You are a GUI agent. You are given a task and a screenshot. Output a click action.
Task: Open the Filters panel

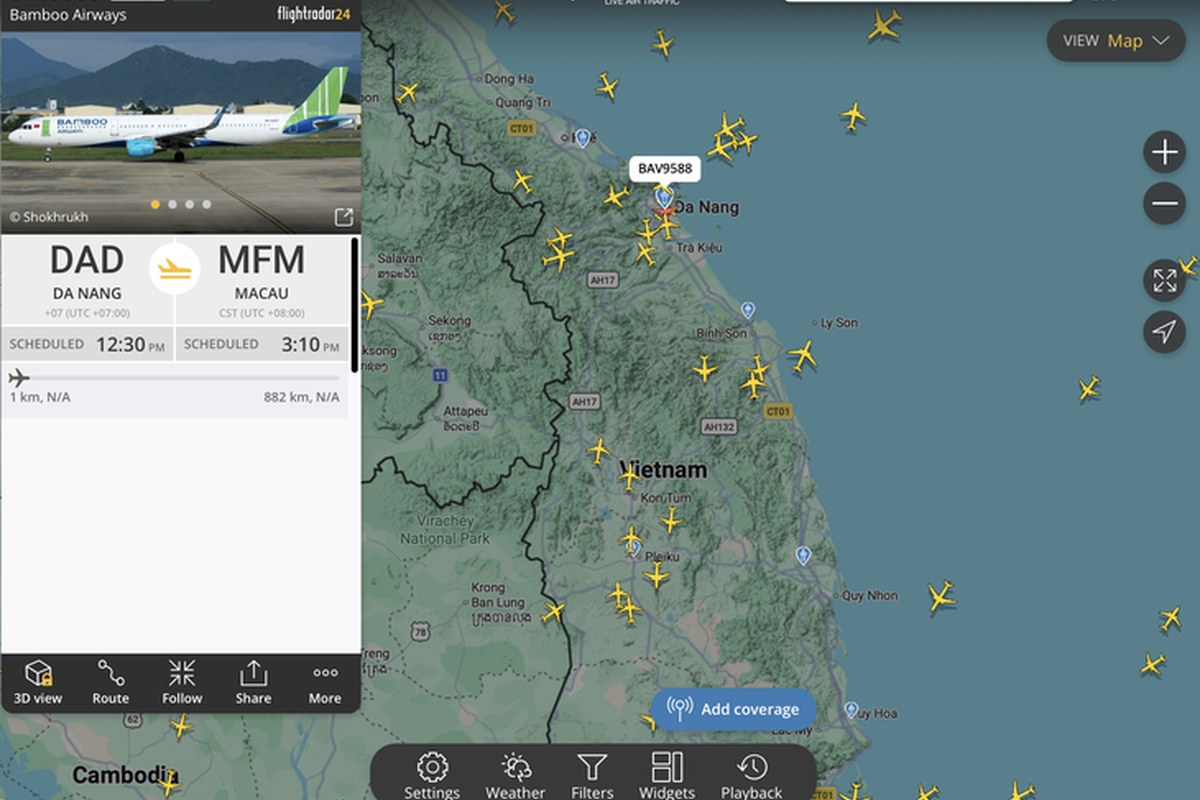[x=592, y=776]
